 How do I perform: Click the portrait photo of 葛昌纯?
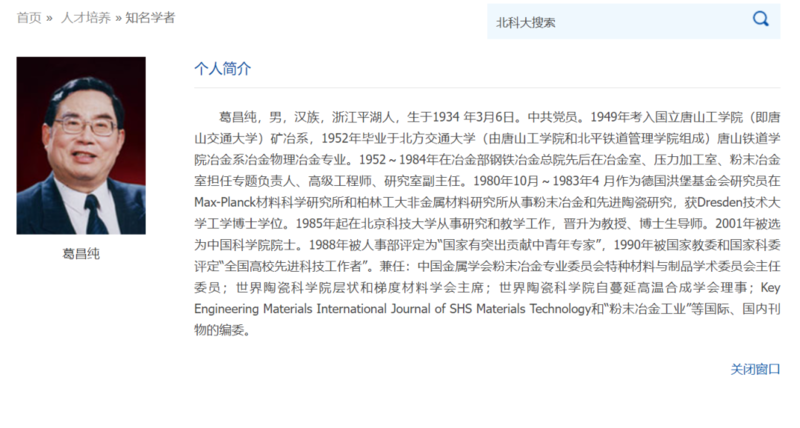click(81, 145)
